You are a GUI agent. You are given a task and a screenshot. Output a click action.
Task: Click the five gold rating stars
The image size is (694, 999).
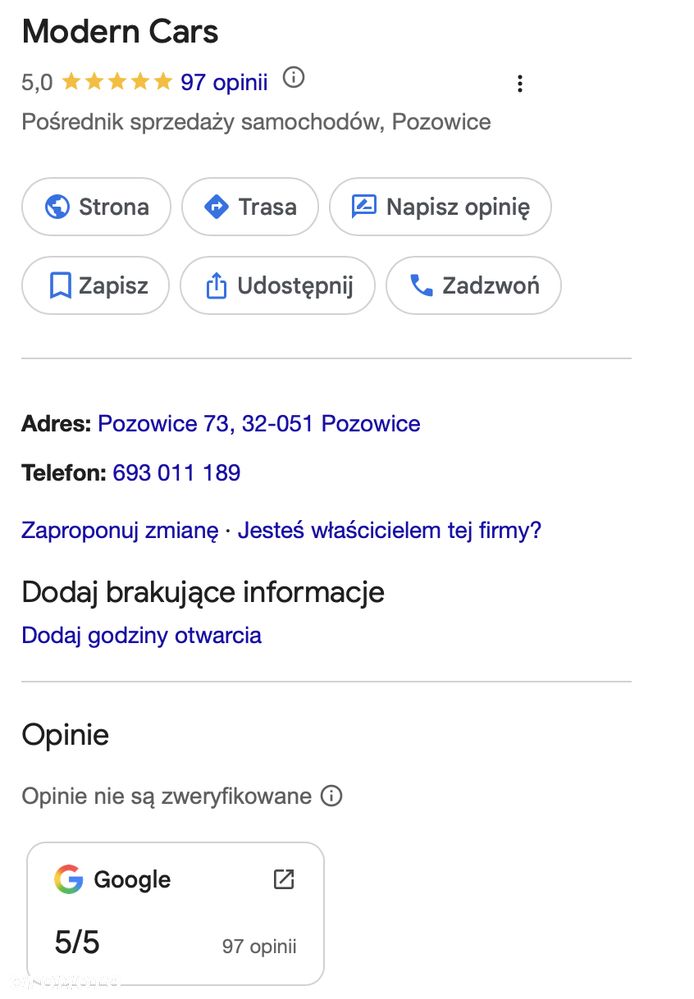[117, 82]
